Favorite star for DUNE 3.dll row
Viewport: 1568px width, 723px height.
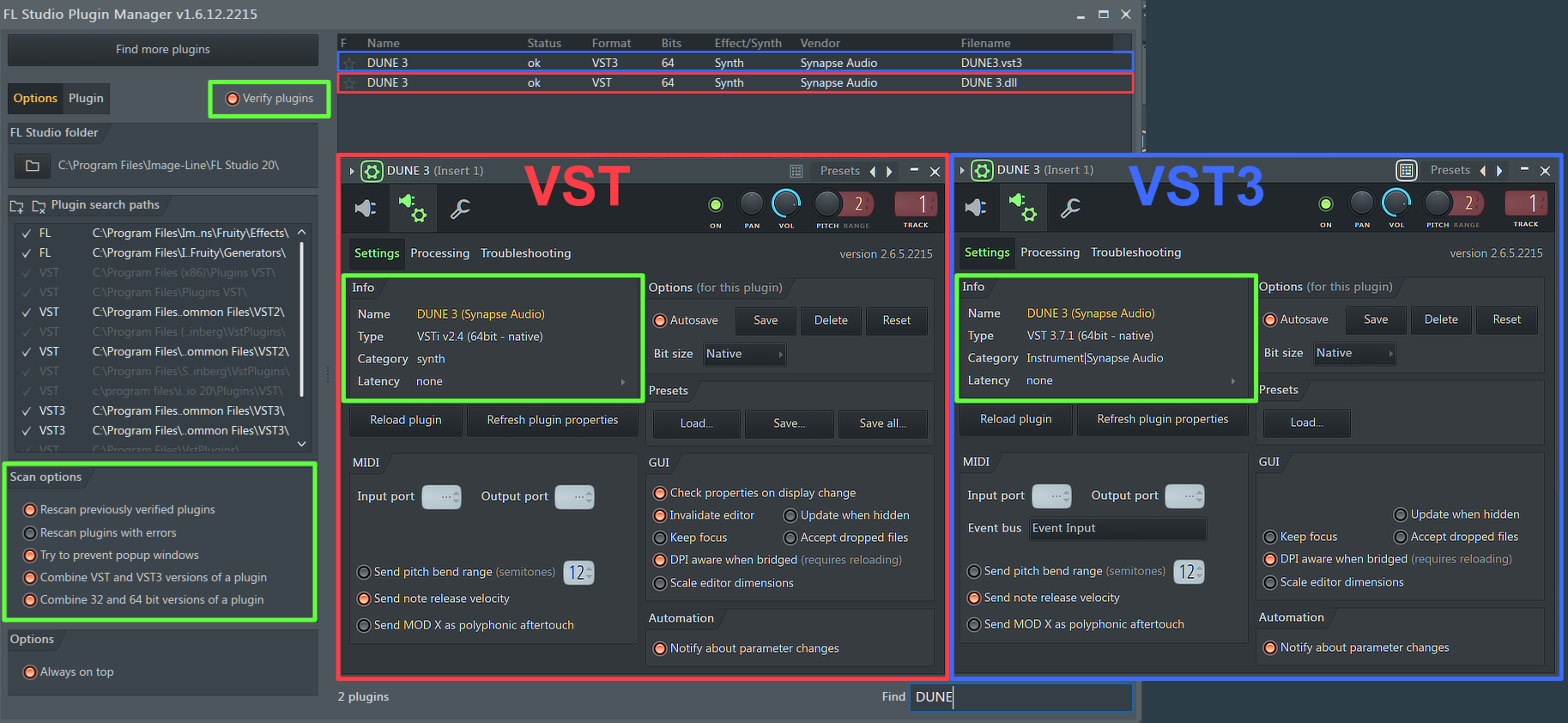349,82
